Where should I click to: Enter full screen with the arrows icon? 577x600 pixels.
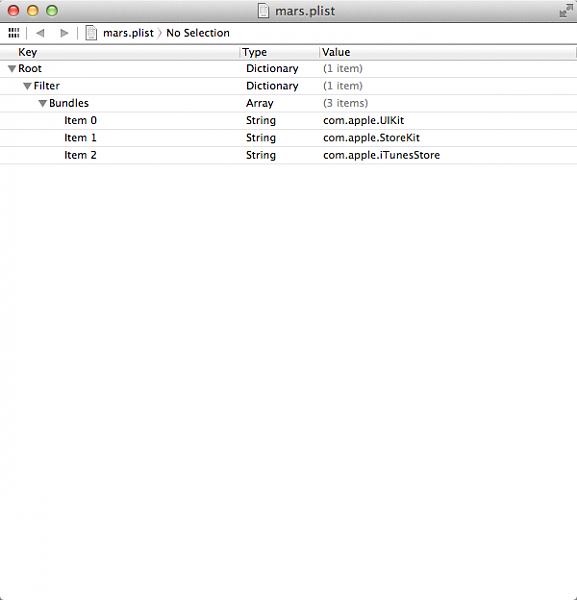566,11
